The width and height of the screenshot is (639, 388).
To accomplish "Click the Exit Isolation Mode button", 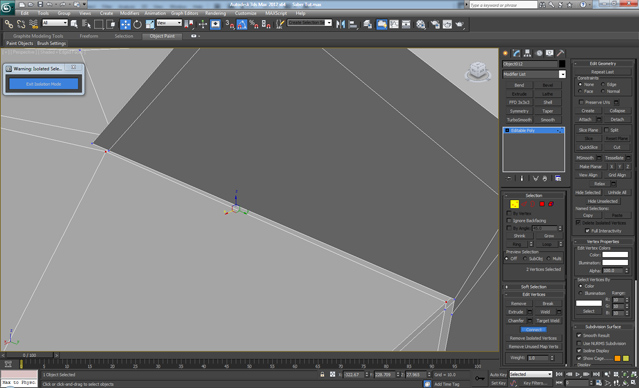I will pyautogui.click(x=44, y=84).
